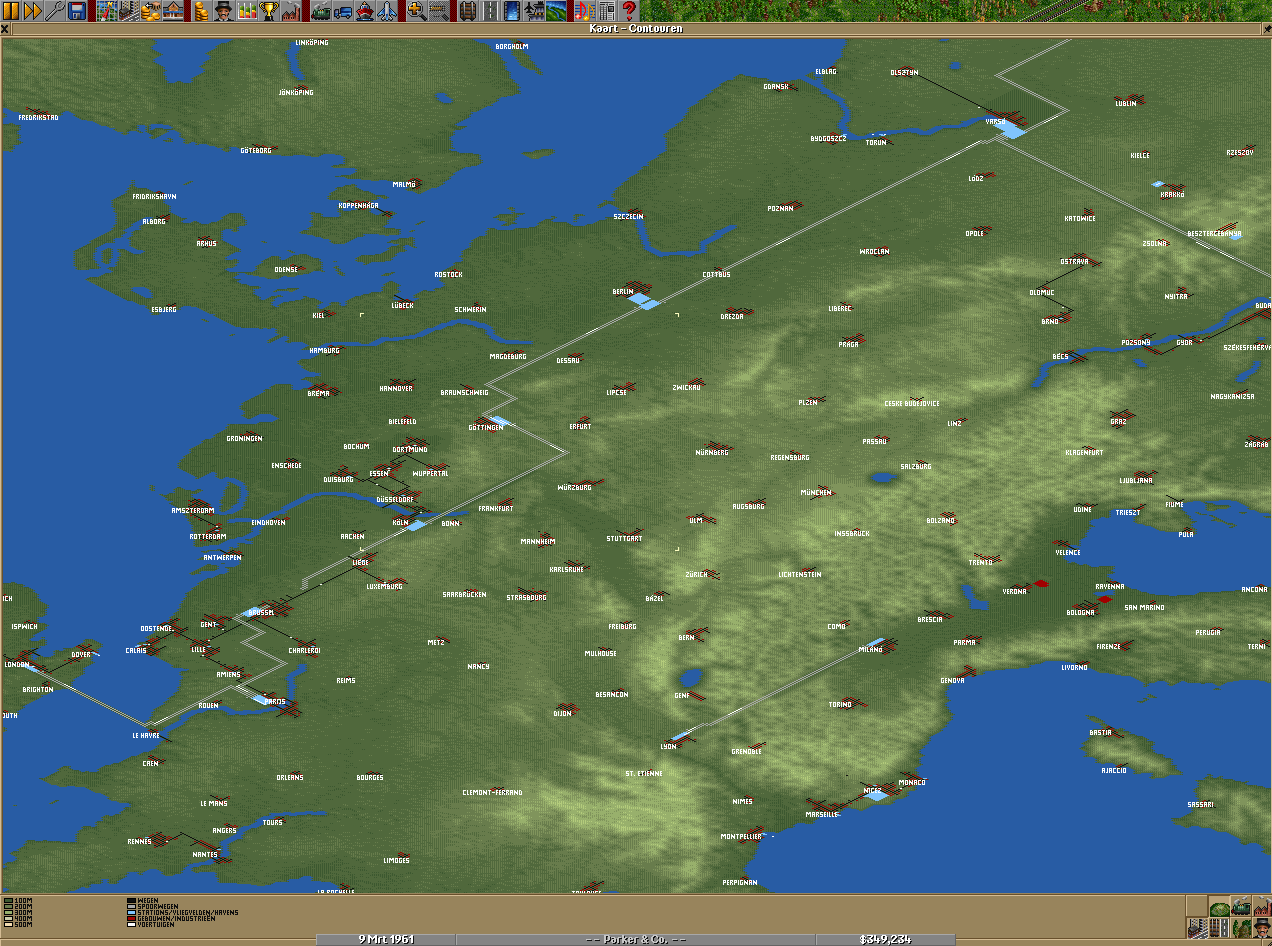Pause the game with the pause button
The image size is (1272, 946).
(11, 12)
